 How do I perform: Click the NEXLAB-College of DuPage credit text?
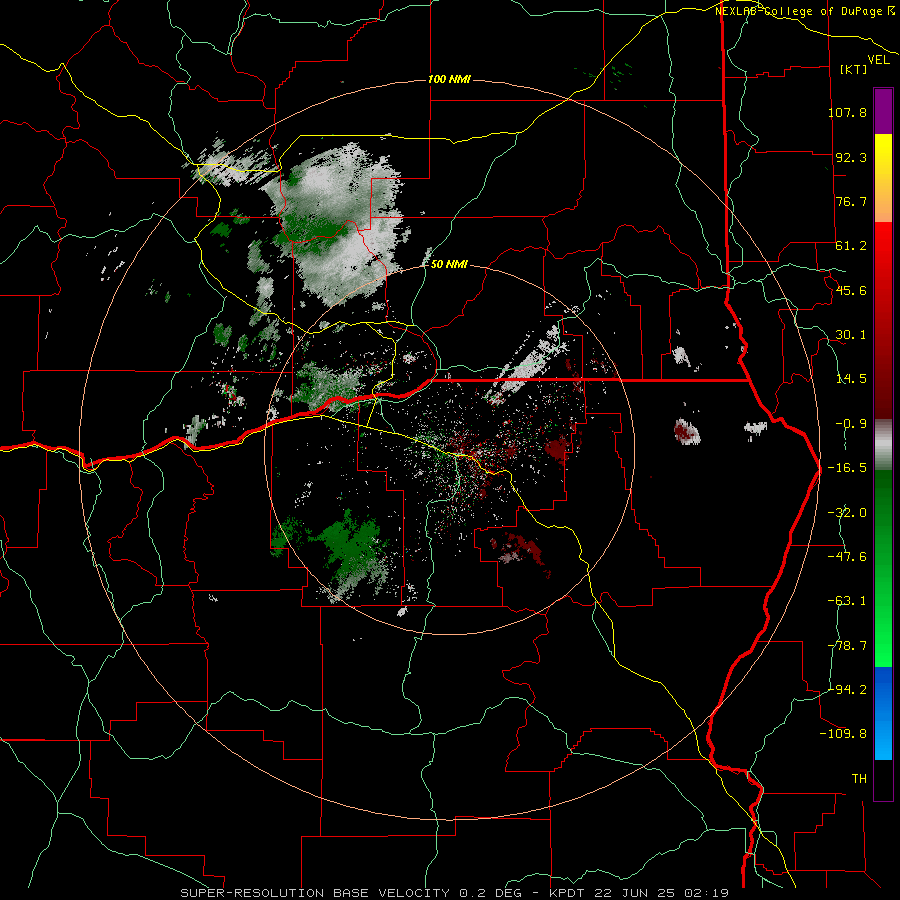[x=803, y=11]
